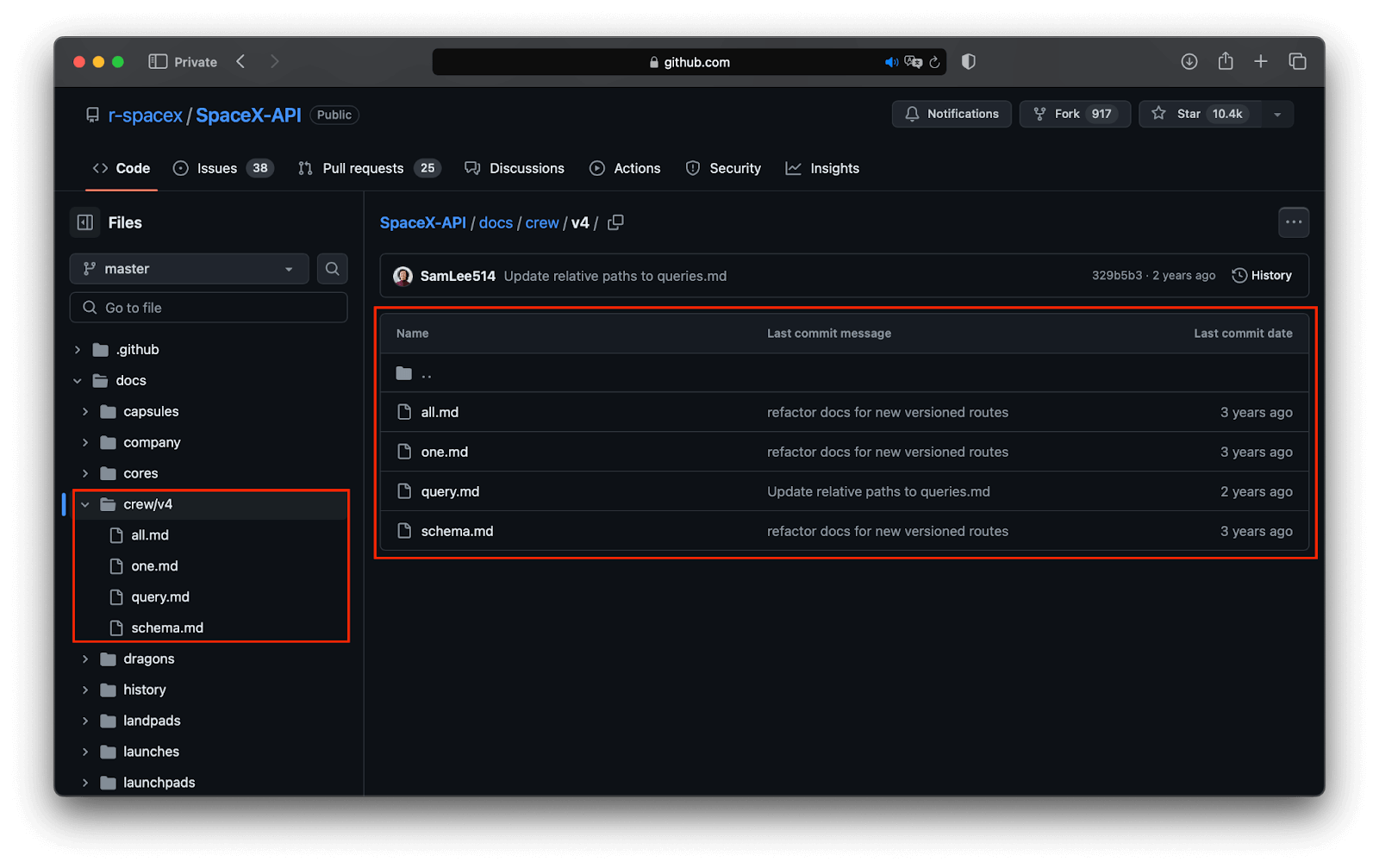This screenshot has height=868, width=1379.
Task: Open SpaceX-API repo title link
Action: pyautogui.click(x=248, y=116)
